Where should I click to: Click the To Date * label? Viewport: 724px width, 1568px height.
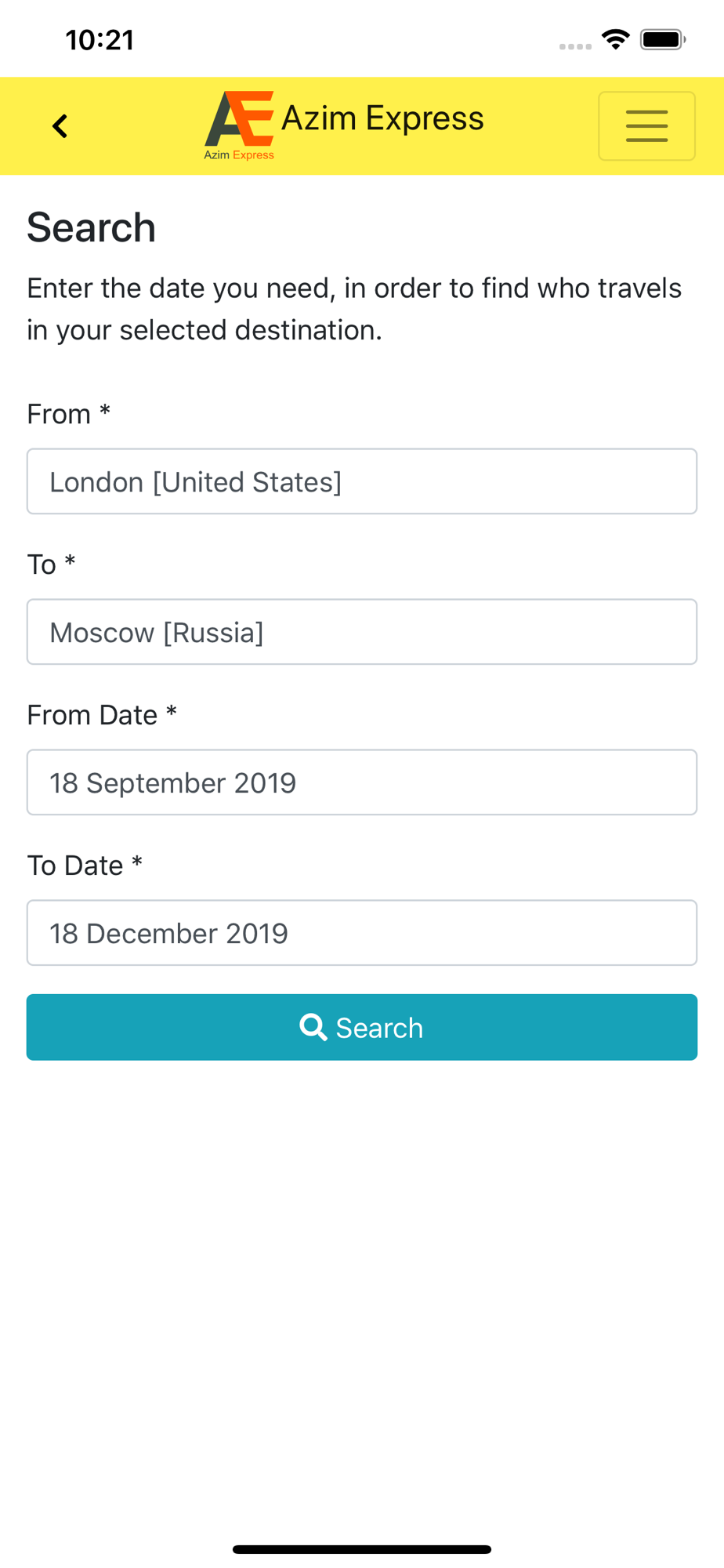click(85, 866)
